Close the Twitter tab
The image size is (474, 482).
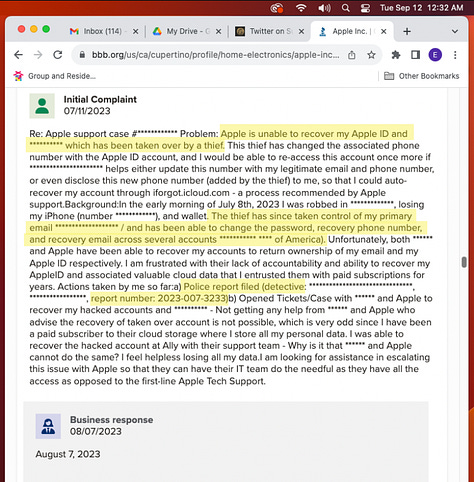point(301,31)
